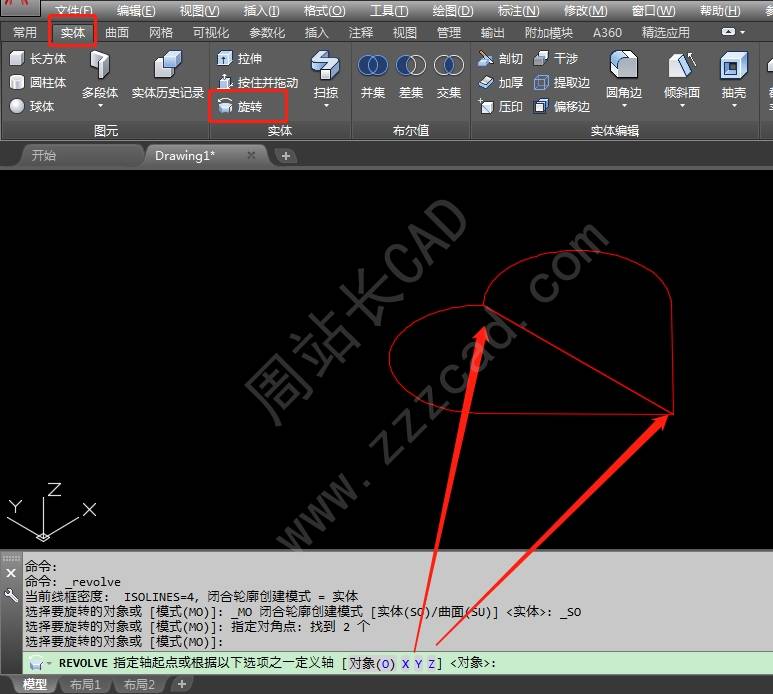Click the Revolve (旋转) tool
This screenshot has width=773, height=694.
tap(240, 106)
